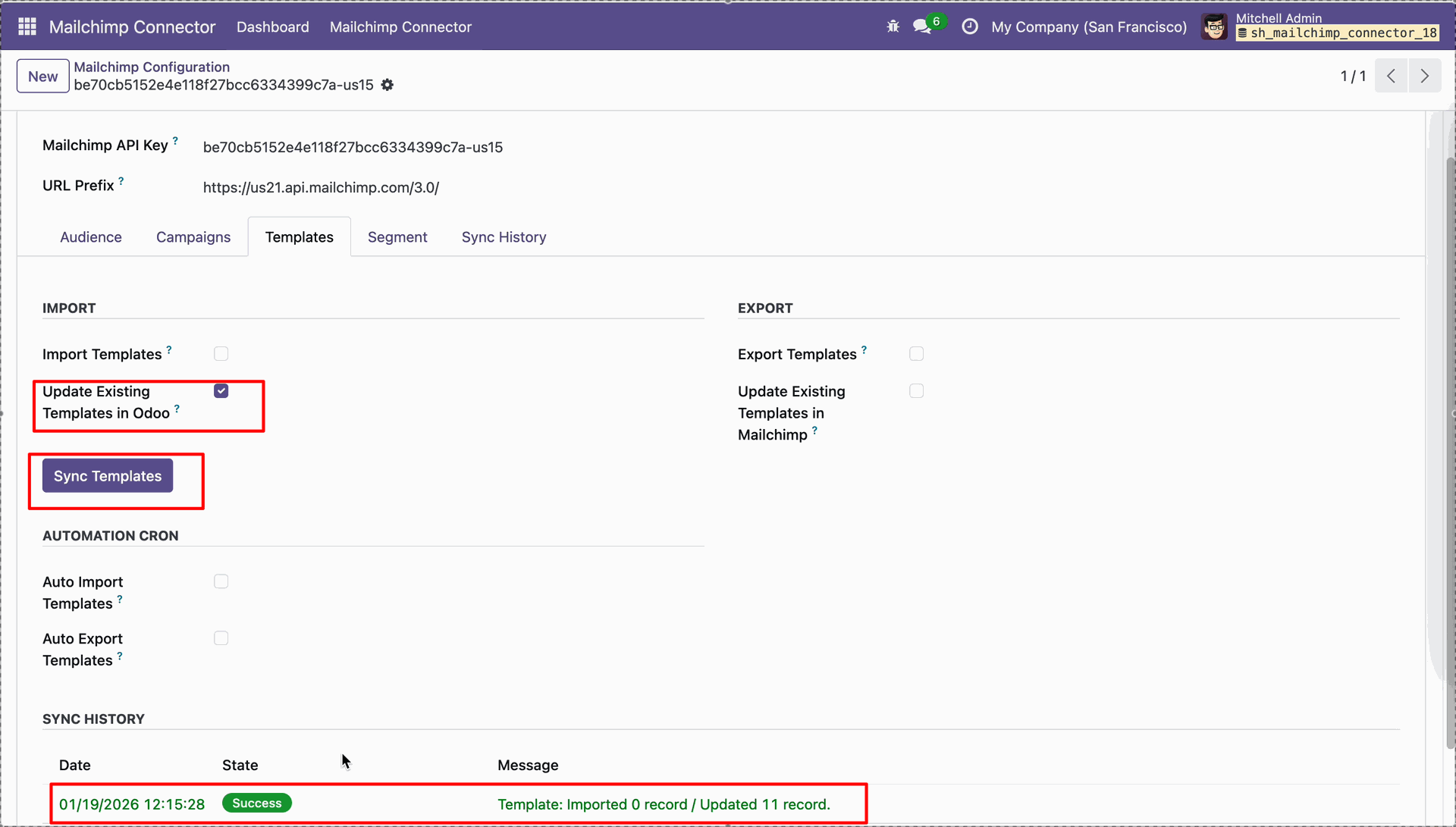Viewport: 1456px width, 827px height.
Task: Click the debug bug icon
Action: (x=893, y=27)
